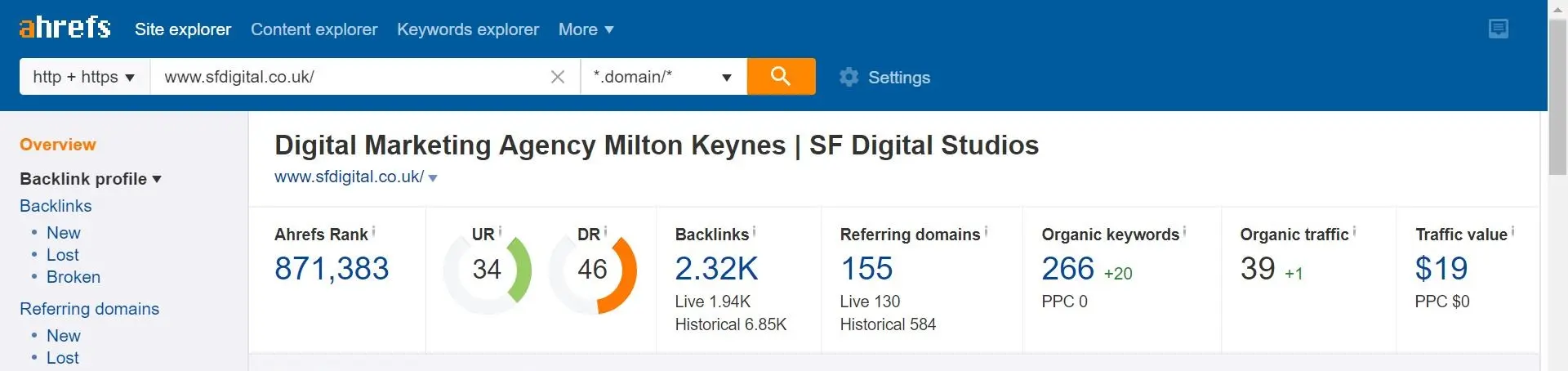Image resolution: width=1568 pixels, height=371 pixels.
Task: Click the orange search magnifier button
Action: [x=781, y=76]
